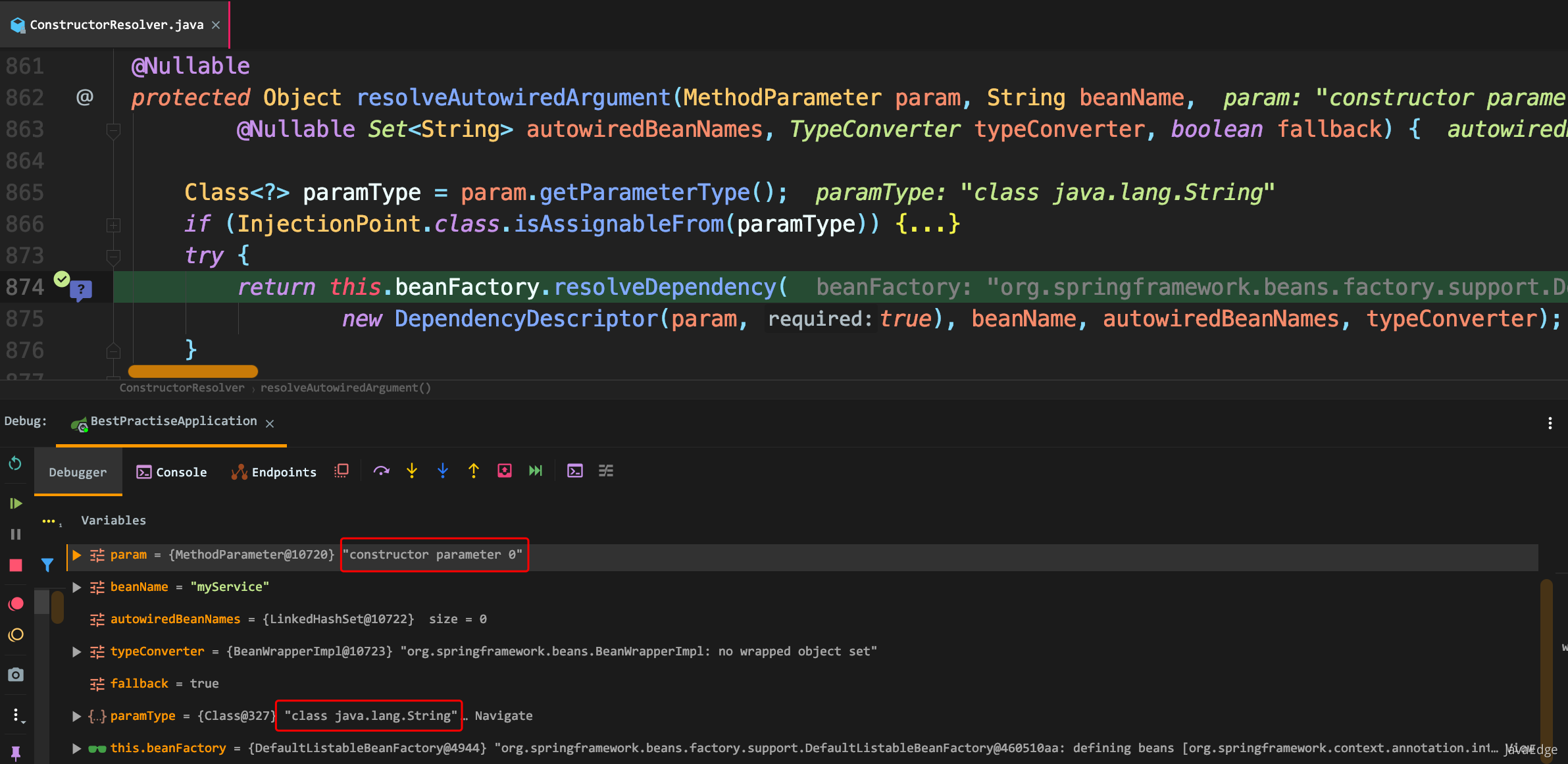
Task: Click the Resume Program green icon
Action: pos(16,503)
